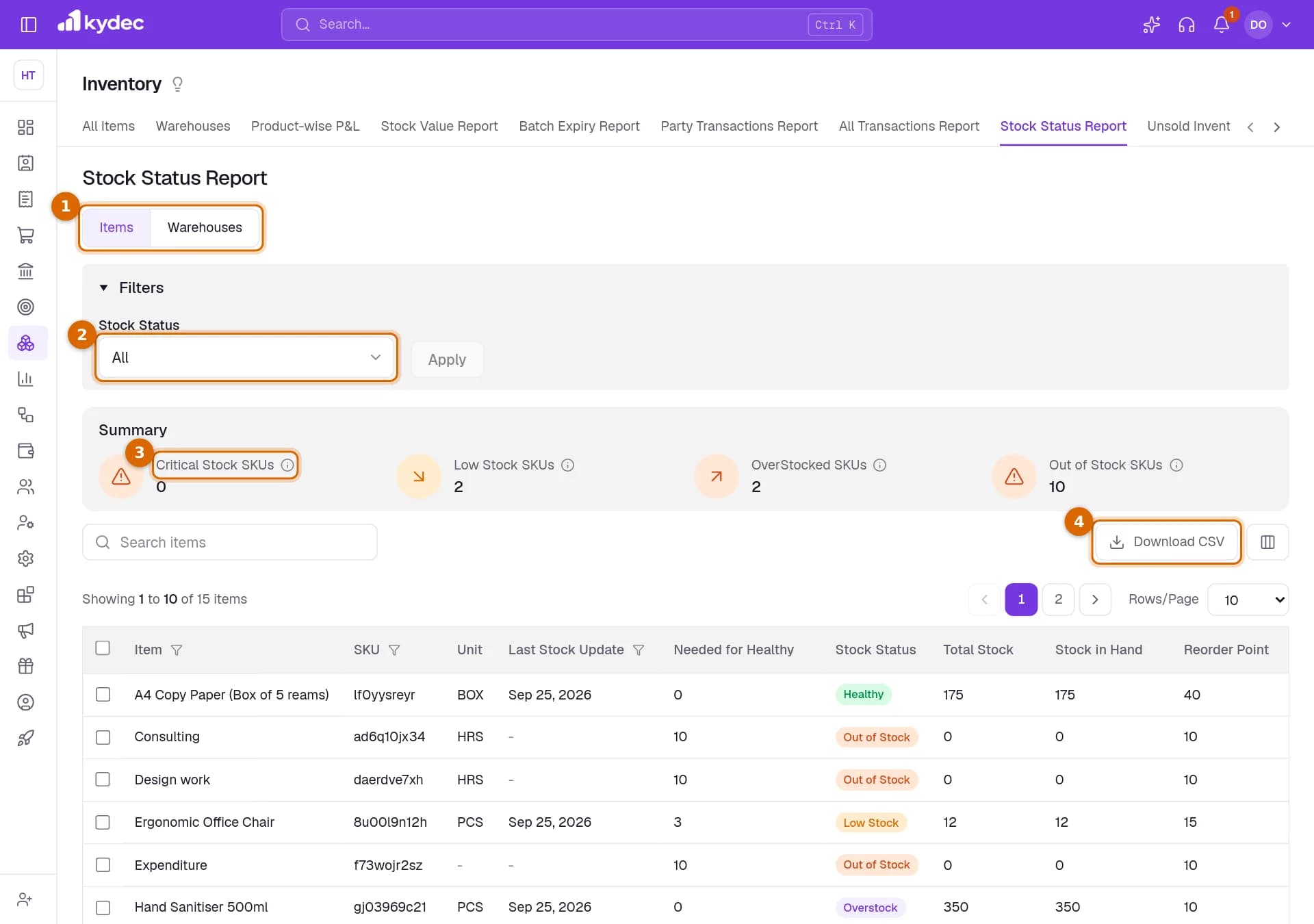Open the gift box sidebar icon
Image resolution: width=1314 pixels, height=924 pixels.
coord(25,666)
